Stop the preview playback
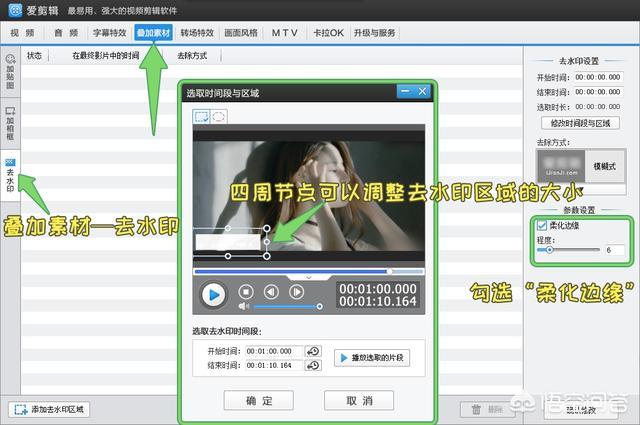 click(x=246, y=291)
